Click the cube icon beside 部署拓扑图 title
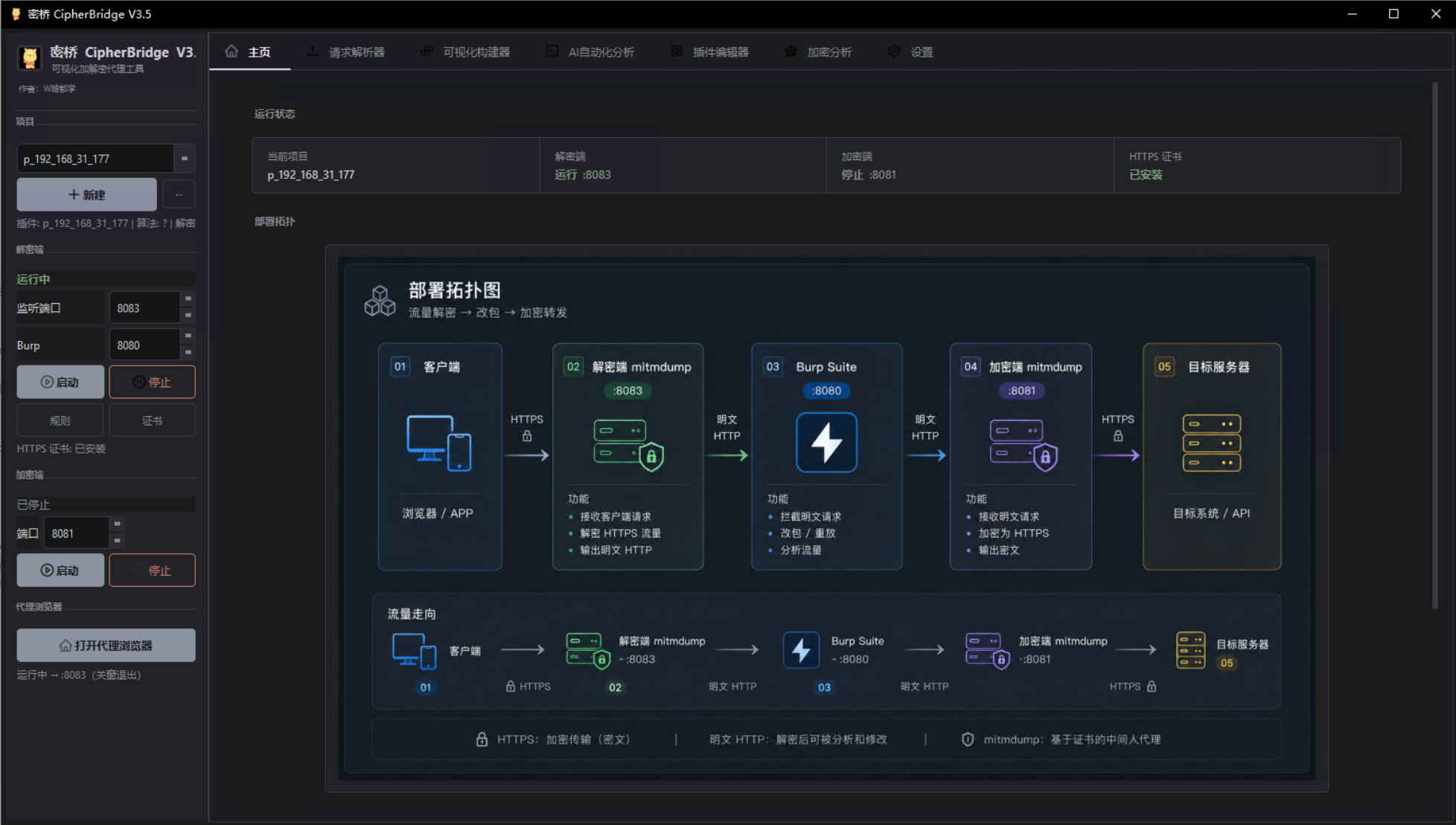This screenshot has height=825, width=1456. (x=380, y=300)
